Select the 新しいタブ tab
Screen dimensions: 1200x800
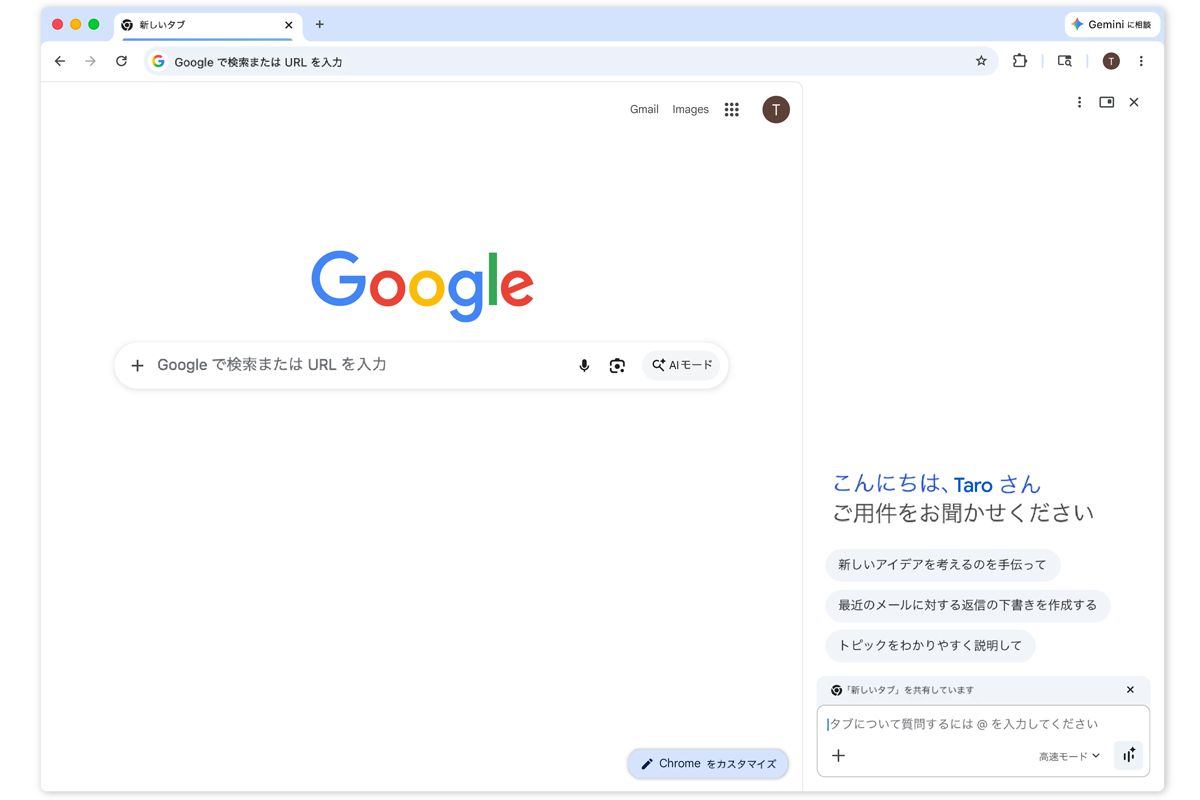click(x=206, y=25)
